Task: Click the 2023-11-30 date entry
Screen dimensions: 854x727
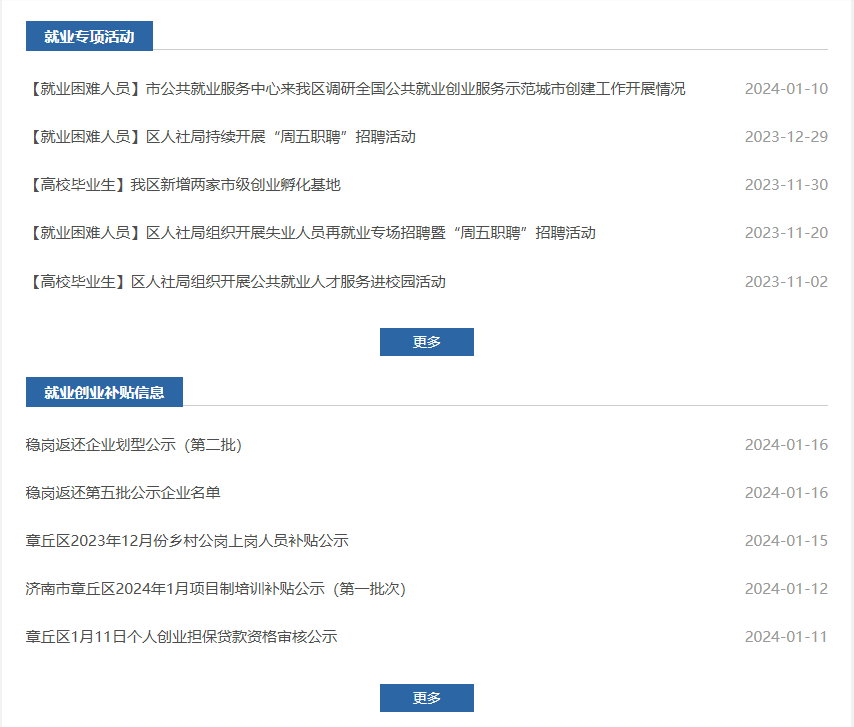Action: (x=786, y=185)
